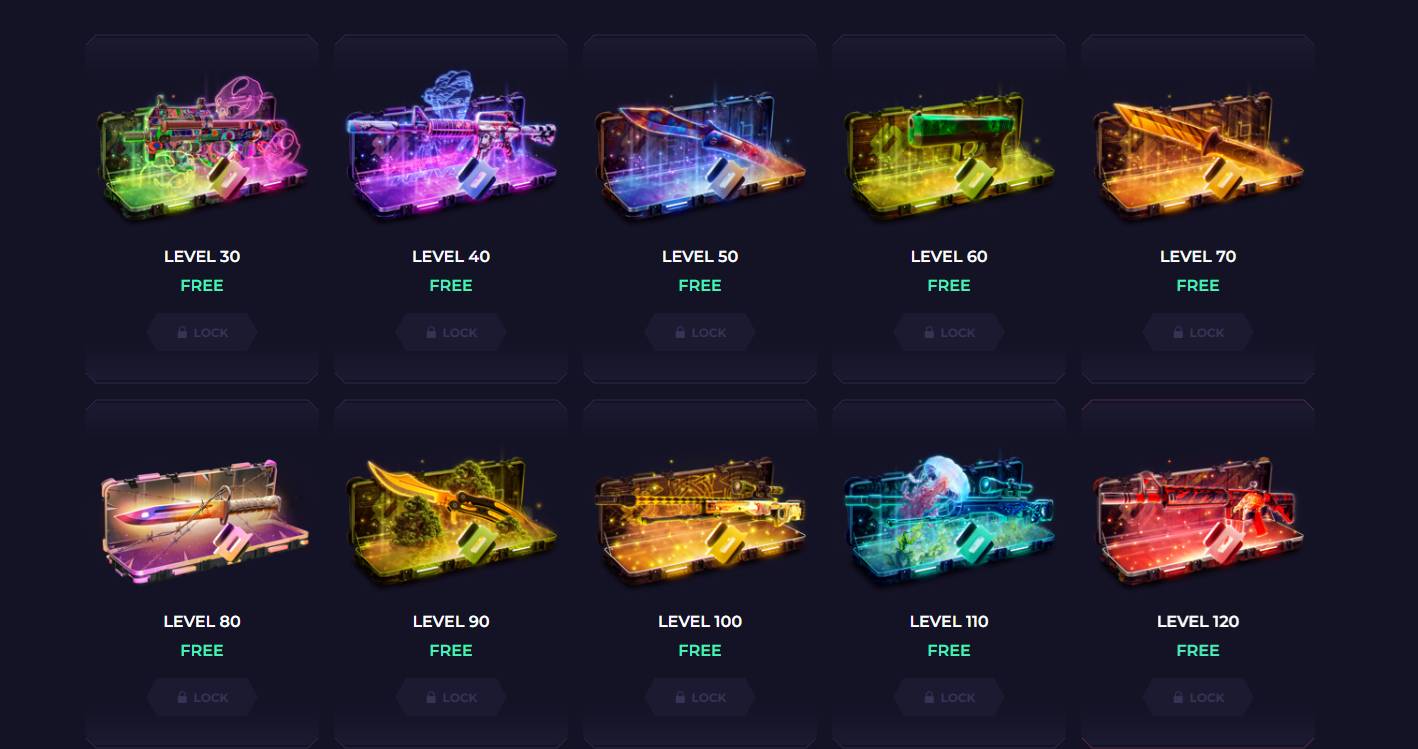This screenshot has width=1418, height=749.
Task: Click the padlock icon under Level 40
Action: pyautogui.click(x=431, y=332)
